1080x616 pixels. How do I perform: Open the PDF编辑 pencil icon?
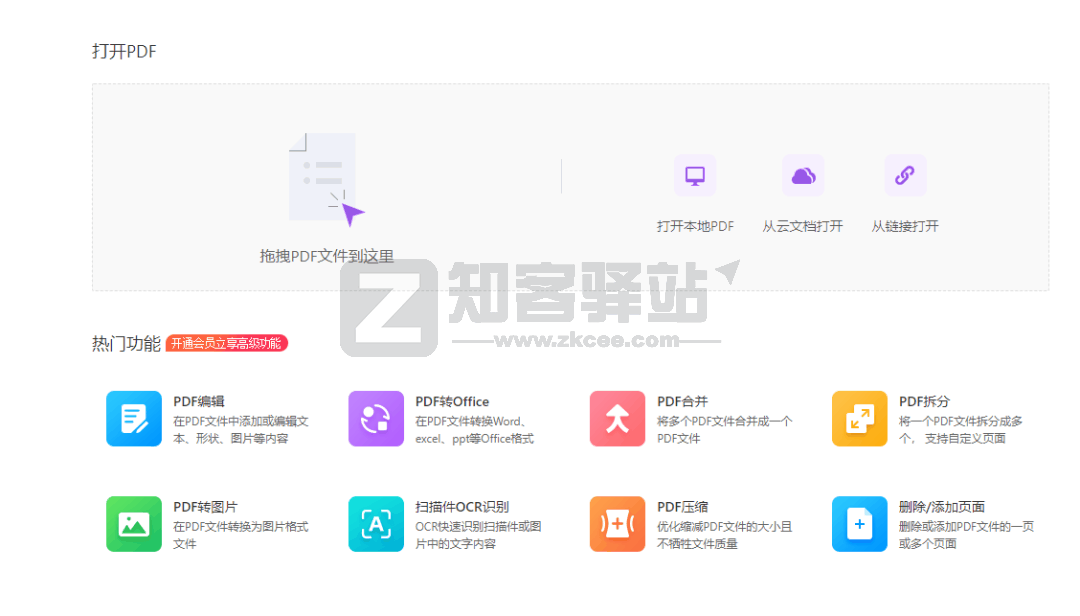pos(134,419)
